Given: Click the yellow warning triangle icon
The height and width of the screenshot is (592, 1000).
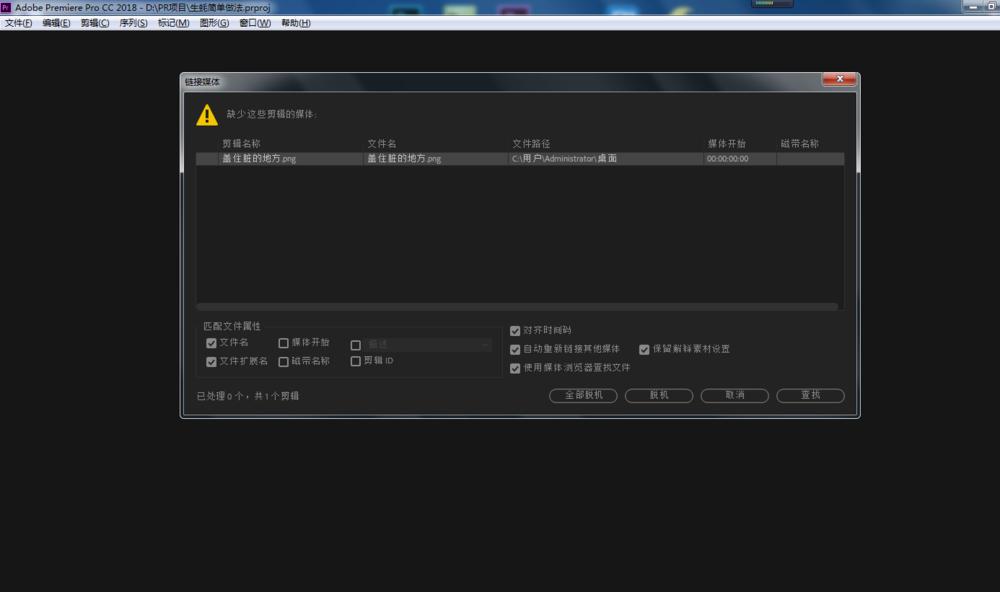Looking at the screenshot, I should click(205, 114).
